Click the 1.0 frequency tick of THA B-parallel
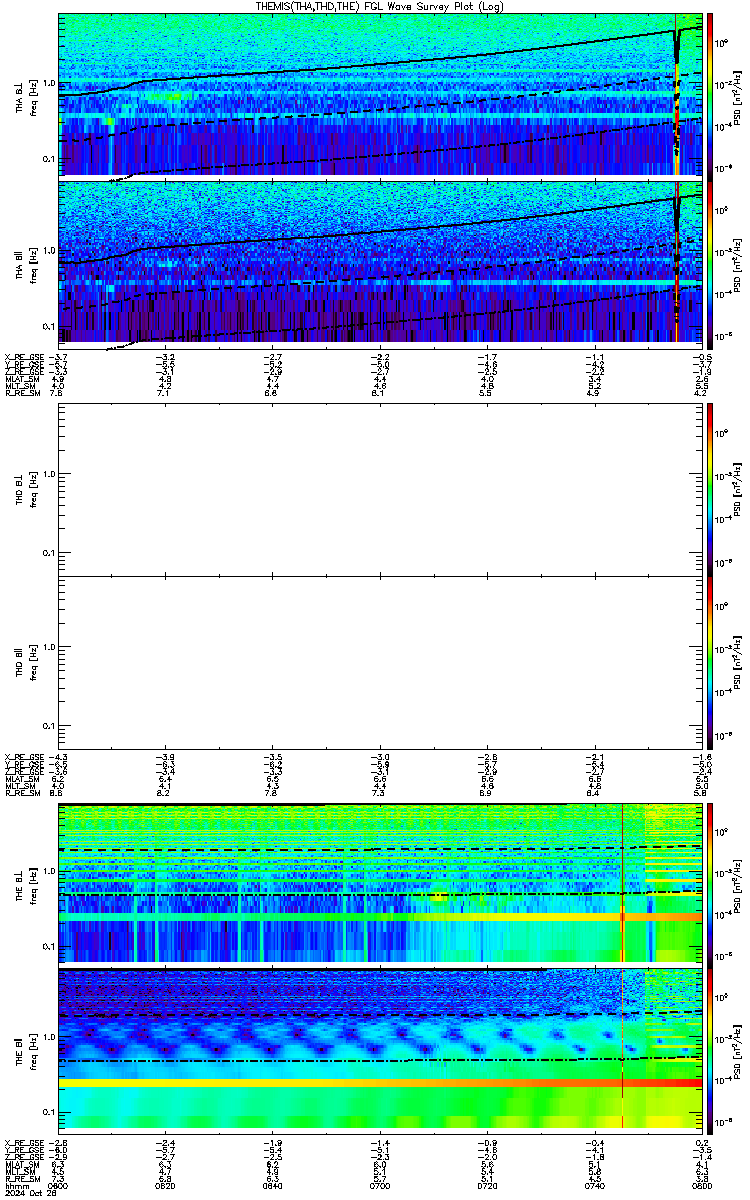This screenshot has height=1200, width=750. click(x=50, y=250)
